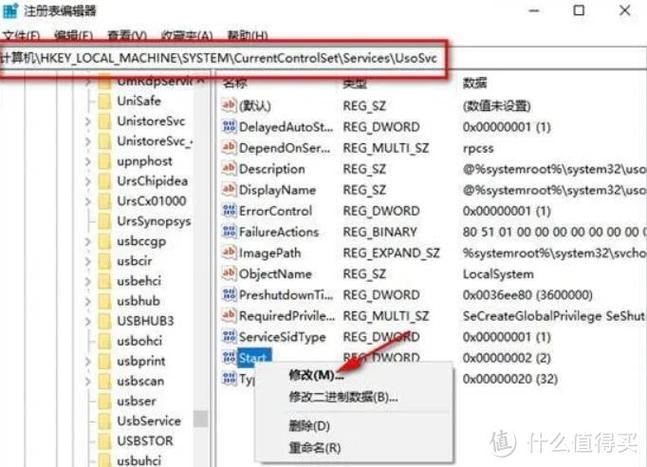This screenshot has width=647, height=467.
Task: Select the USBSTOR folder icon
Action: [x=105, y=441]
